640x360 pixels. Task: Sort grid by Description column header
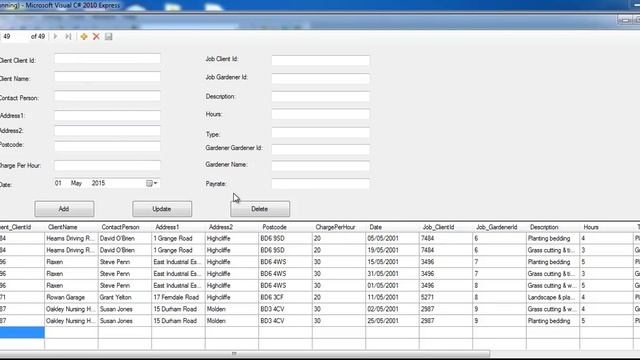coord(553,227)
